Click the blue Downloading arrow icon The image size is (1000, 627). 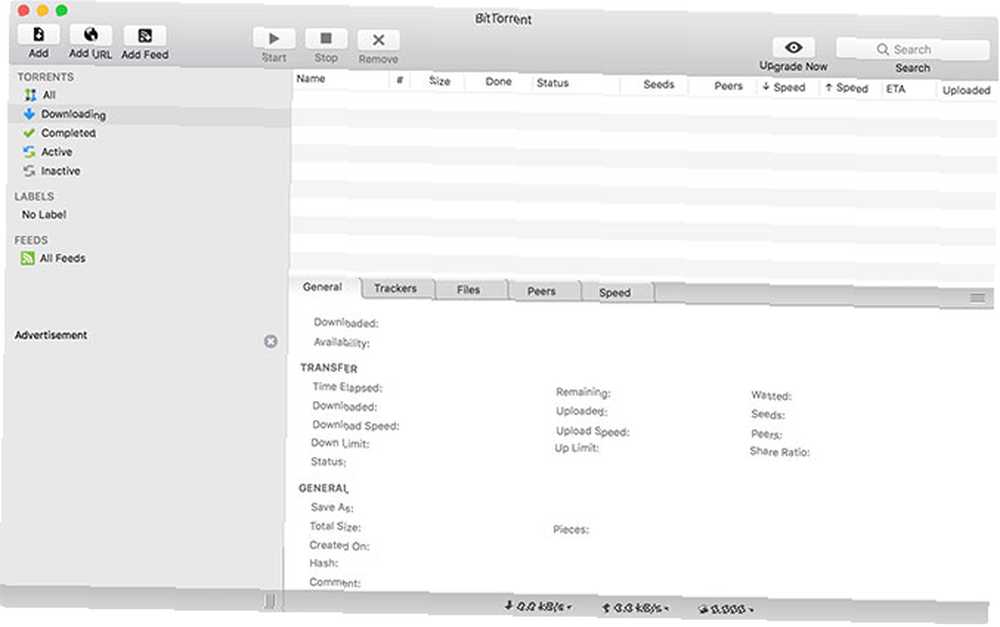29,114
